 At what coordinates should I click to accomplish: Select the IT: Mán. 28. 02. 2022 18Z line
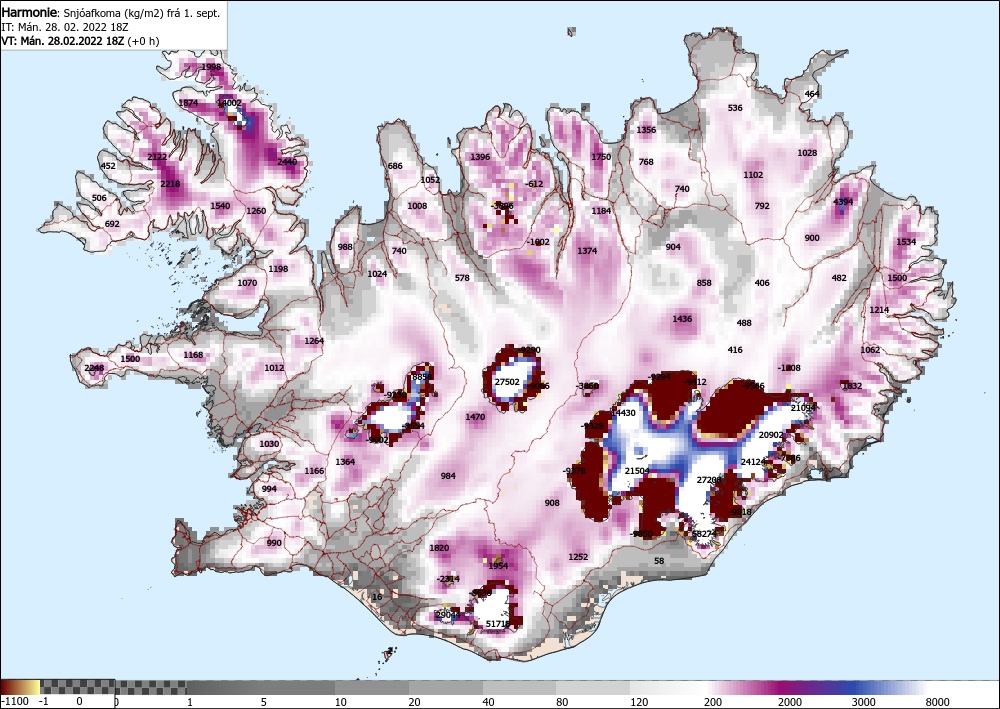click(x=65, y=27)
